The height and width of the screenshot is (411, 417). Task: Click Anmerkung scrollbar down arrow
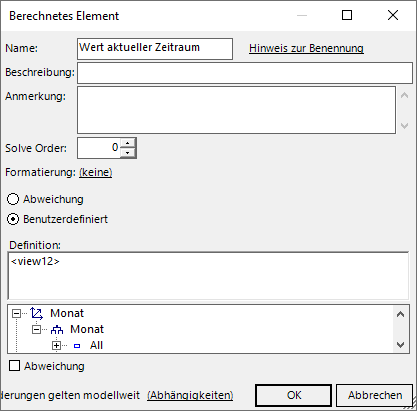click(404, 126)
